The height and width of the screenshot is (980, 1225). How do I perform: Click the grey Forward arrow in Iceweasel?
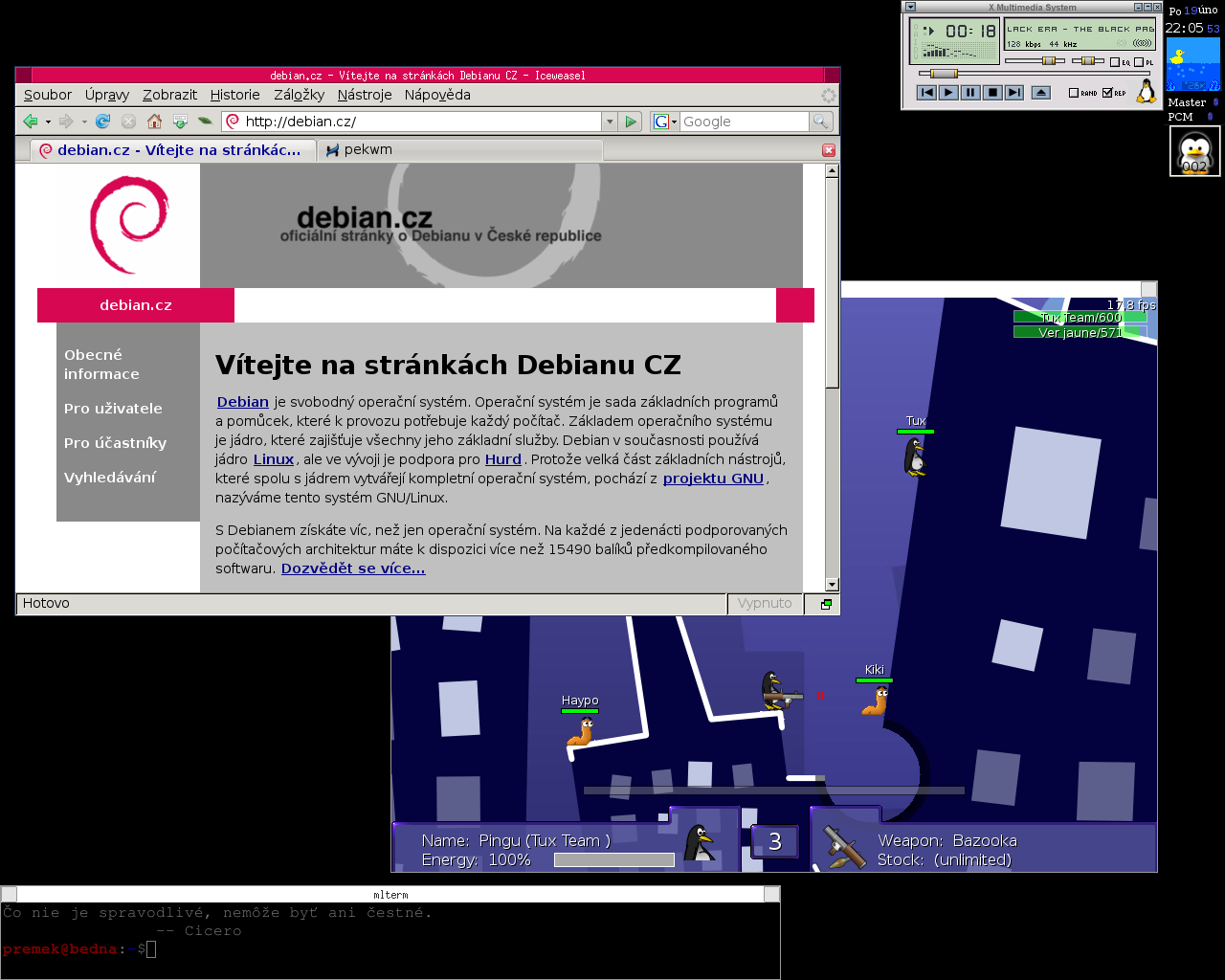pyautogui.click(x=66, y=122)
